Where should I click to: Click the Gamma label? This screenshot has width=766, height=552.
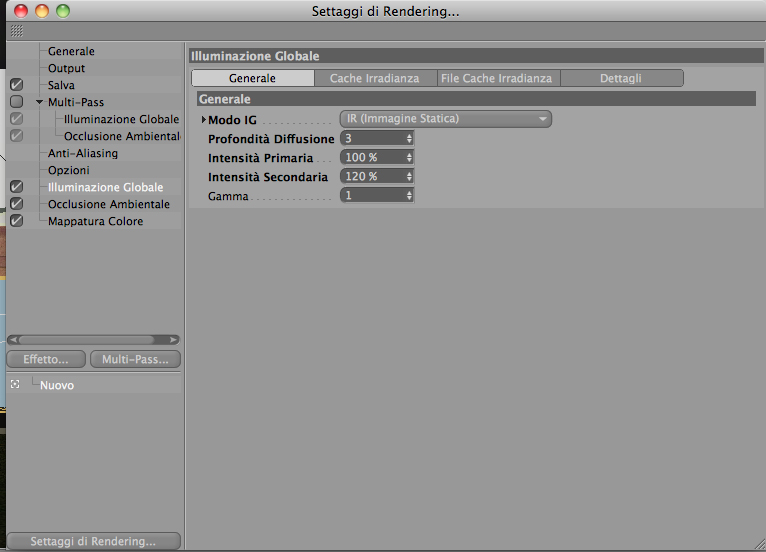pos(228,196)
